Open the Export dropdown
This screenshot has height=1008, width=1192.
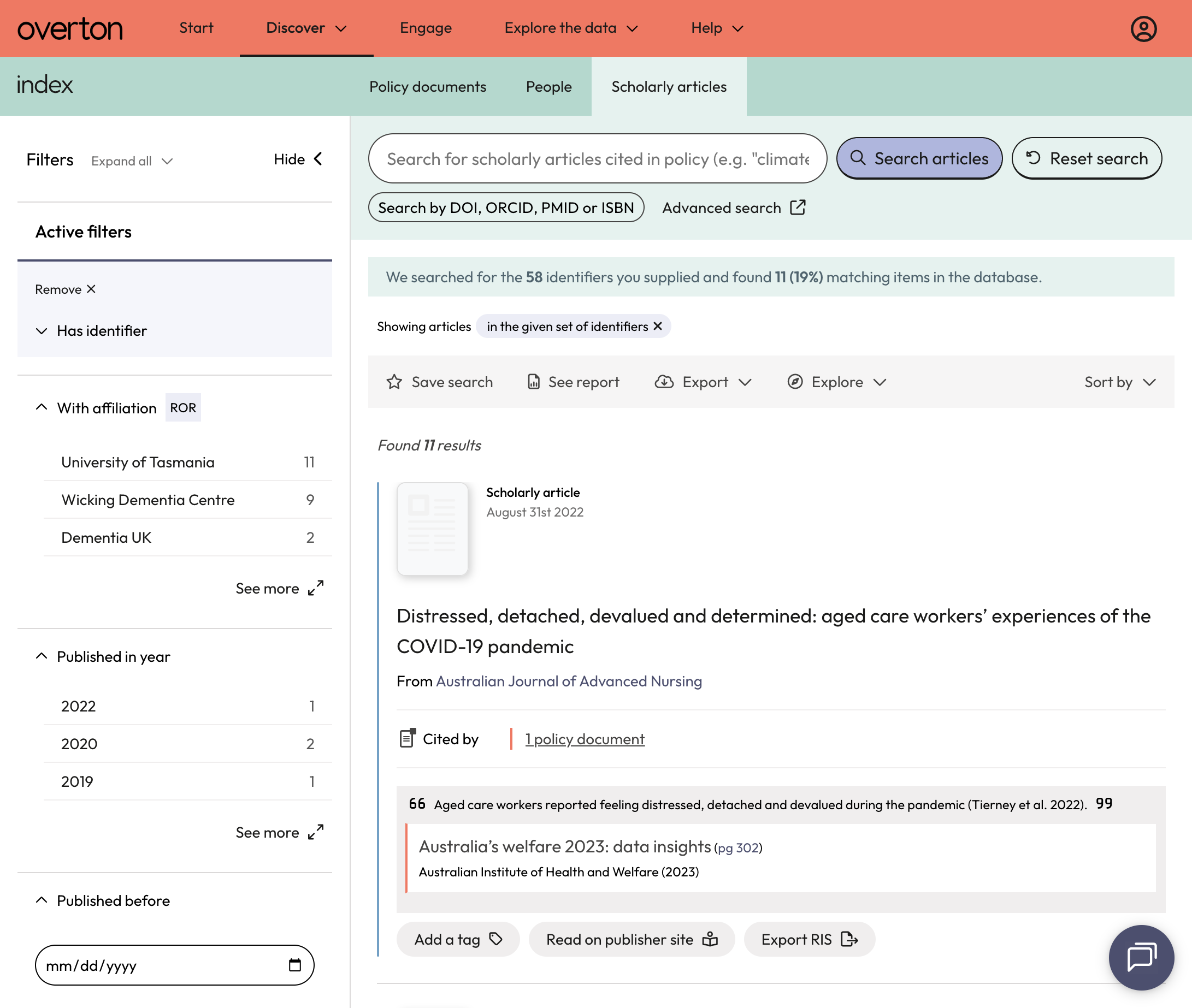[703, 382]
